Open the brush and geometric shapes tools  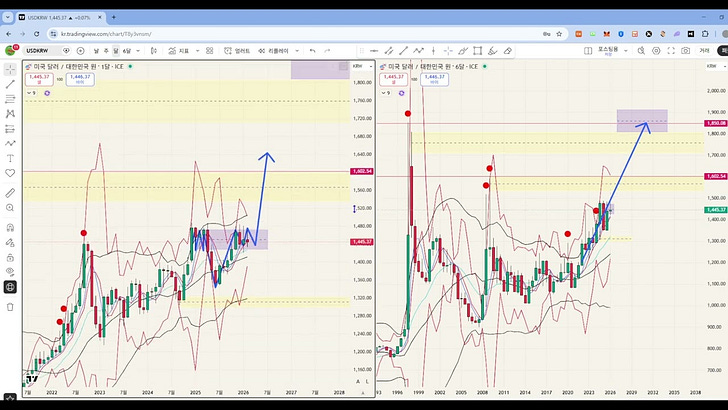click(10, 143)
